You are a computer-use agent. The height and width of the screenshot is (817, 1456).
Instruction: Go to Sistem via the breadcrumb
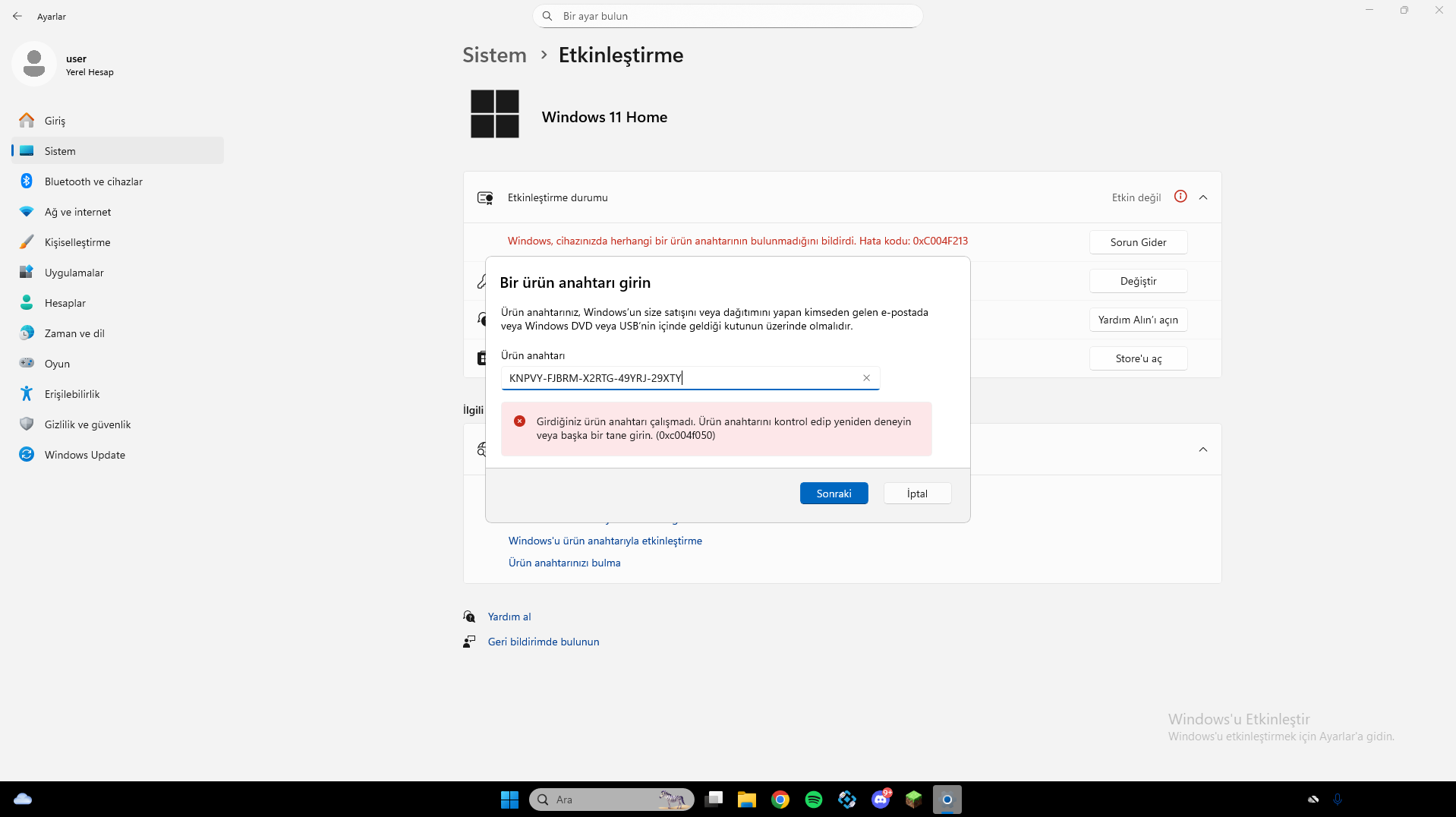coord(494,55)
